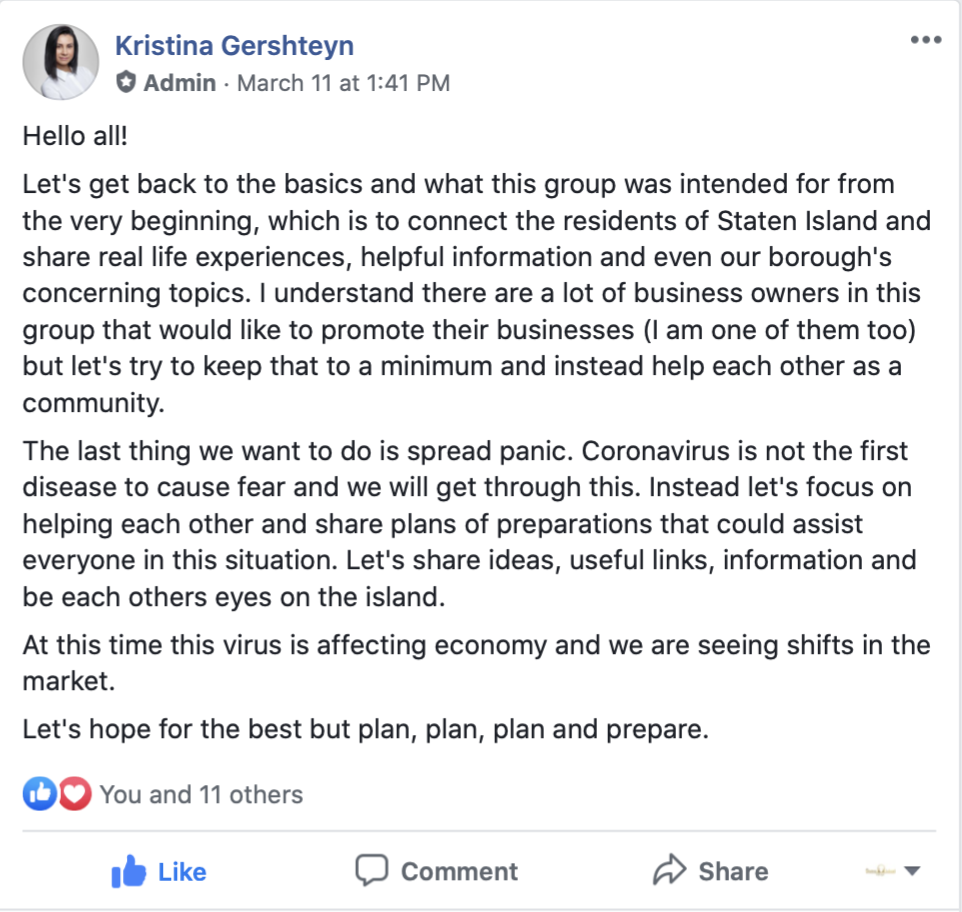Click the Comment button label

point(460,872)
